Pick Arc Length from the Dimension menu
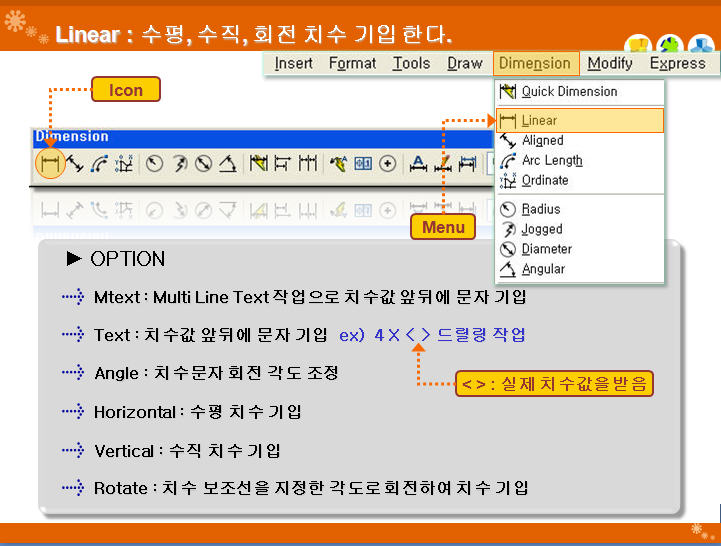 coord(552,160)
